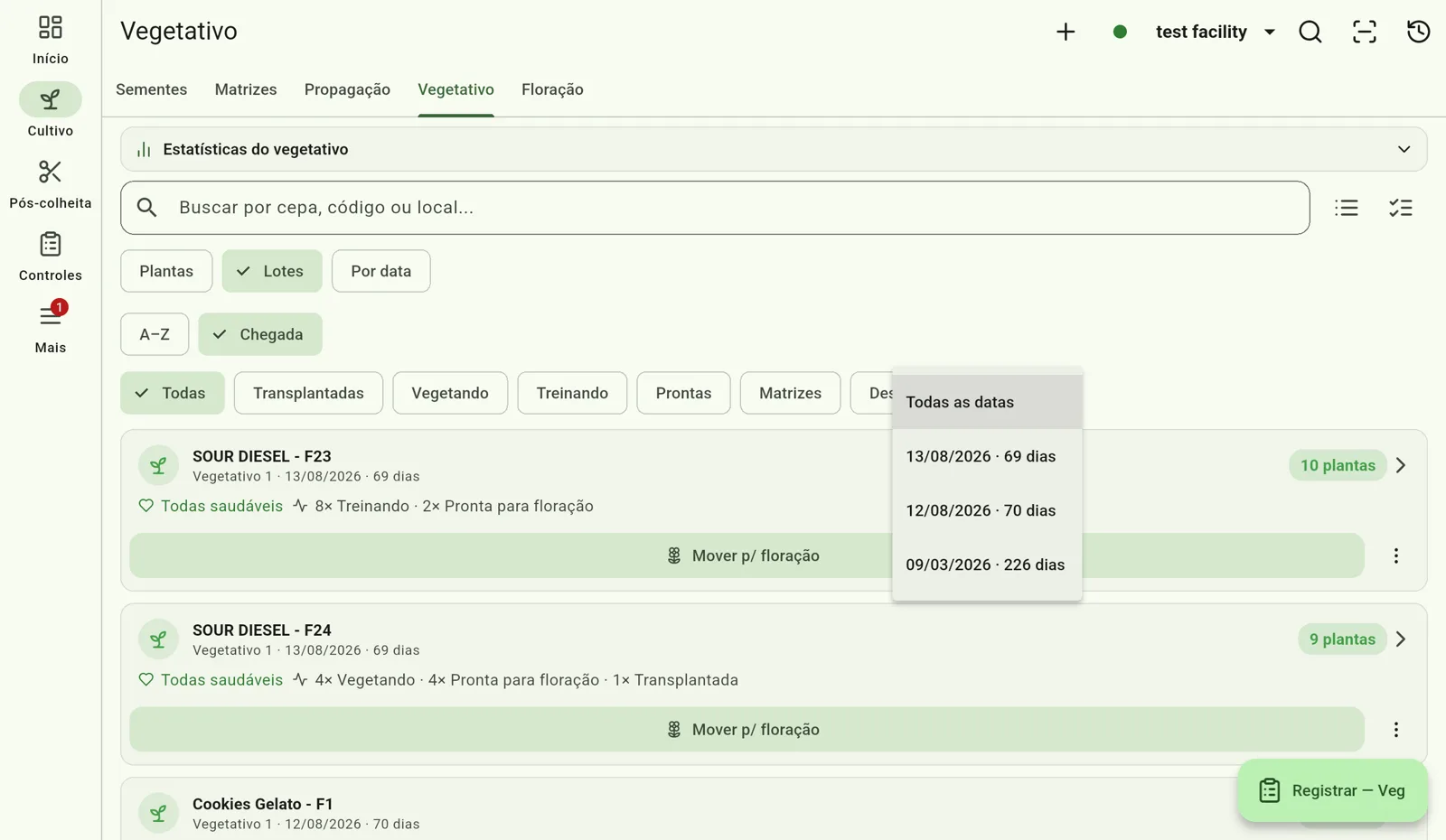The height and width of the screenshot is (840, 1446).
Task: Click the SOUR DIESEL - F23 title
Action: point(262,456)
